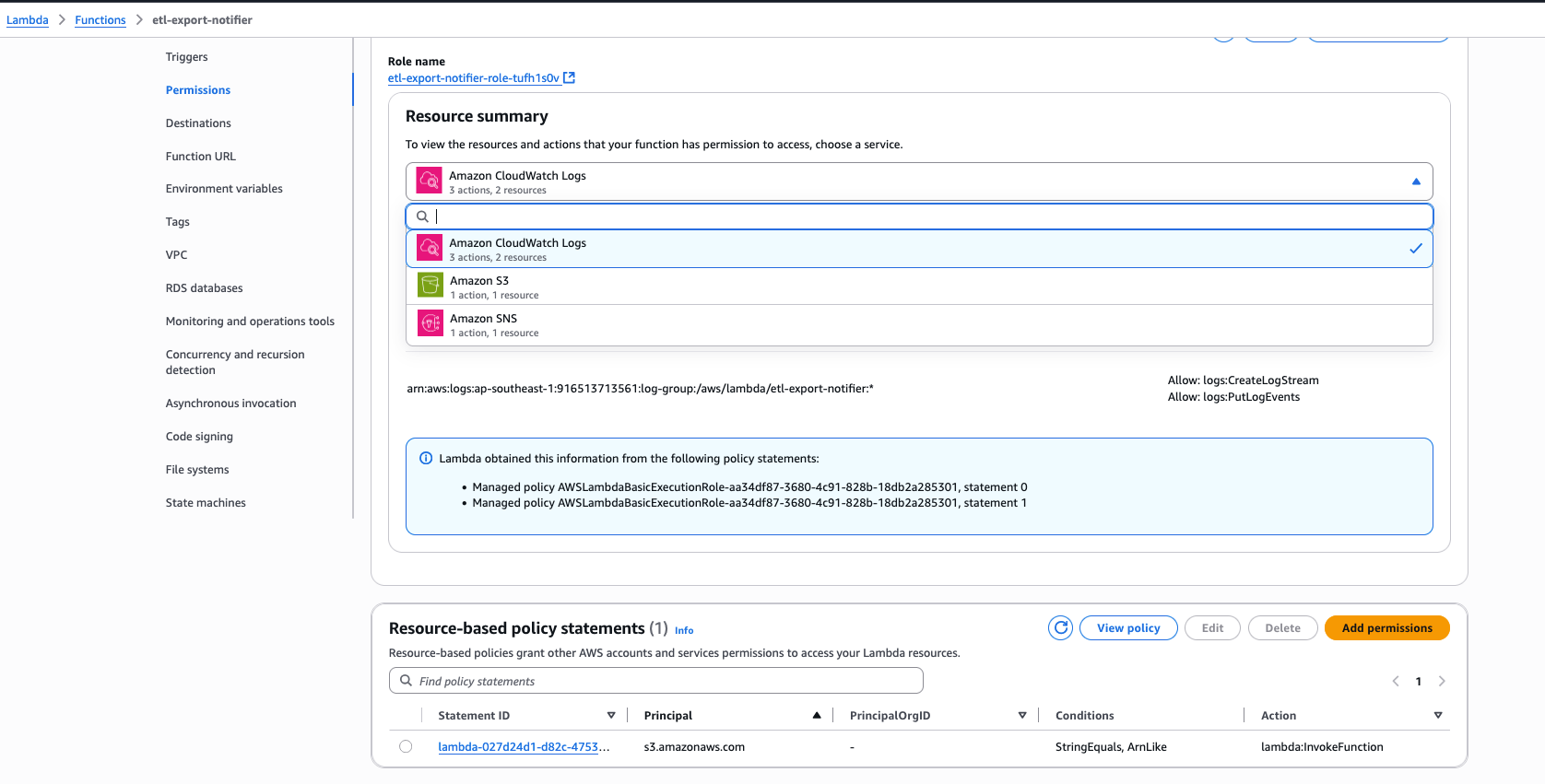
Task: Sort by Principal column arrow
Action: click(817, 716)
